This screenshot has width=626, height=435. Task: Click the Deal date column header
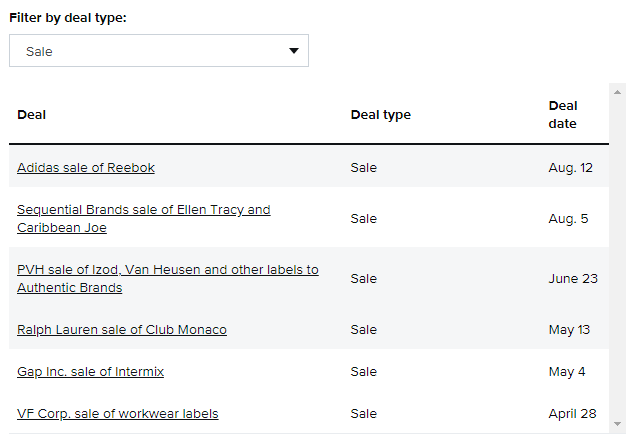point(563,115)
